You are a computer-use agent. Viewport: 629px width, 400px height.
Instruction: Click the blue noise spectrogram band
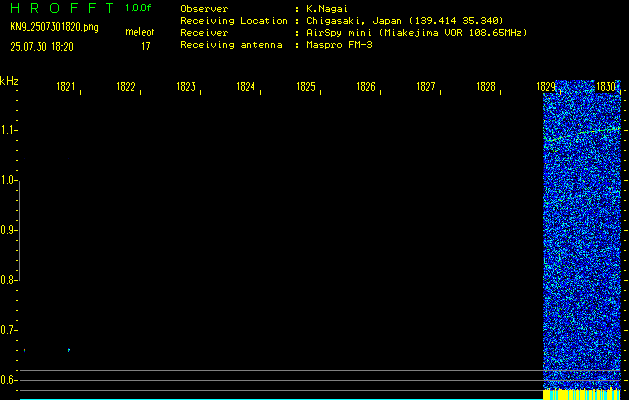[x=582, y=237]
